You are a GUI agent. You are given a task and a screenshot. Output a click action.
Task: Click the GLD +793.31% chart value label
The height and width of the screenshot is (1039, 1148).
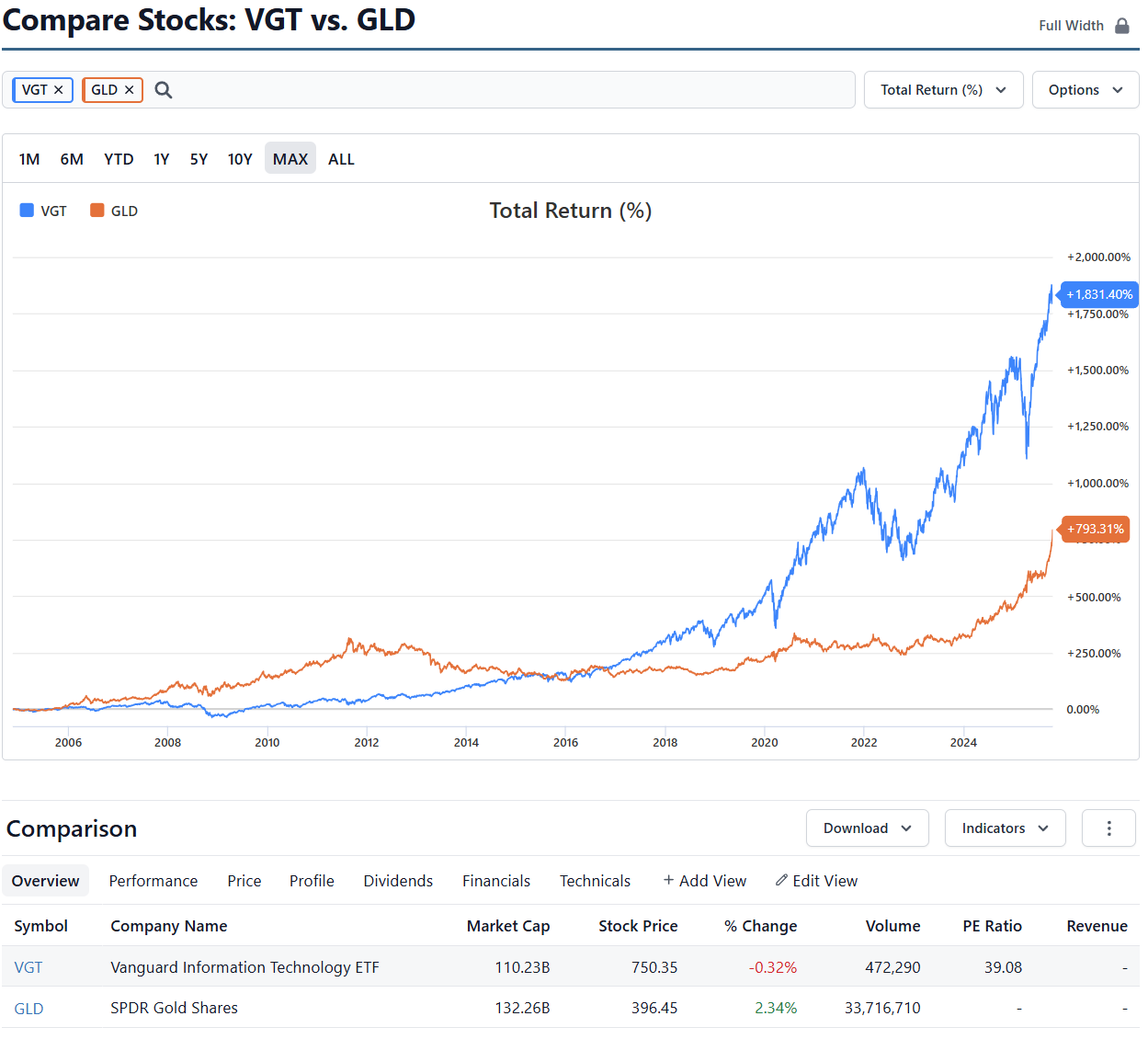pyautogui.click(x=1096, y=529)
